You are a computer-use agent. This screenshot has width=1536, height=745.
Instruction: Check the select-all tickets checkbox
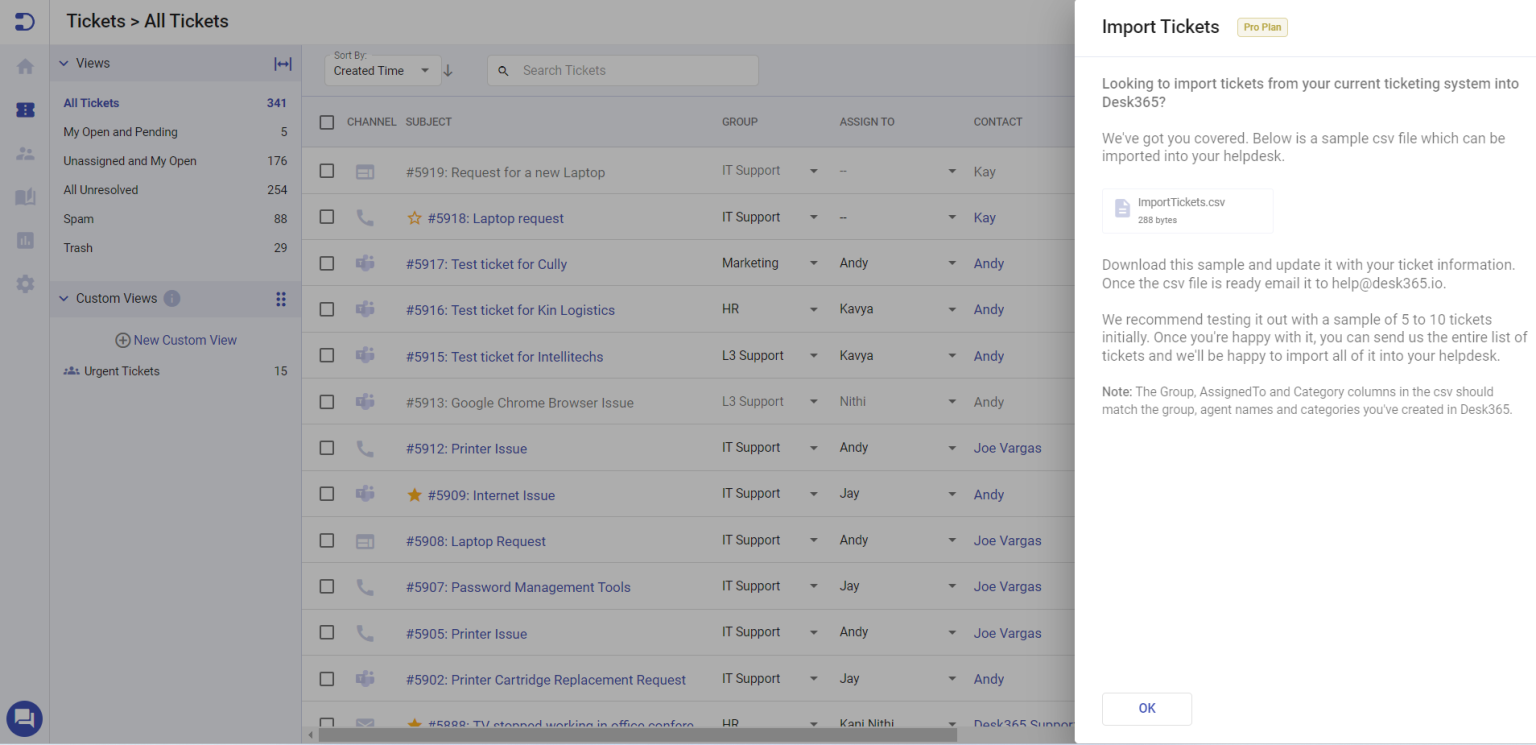(326, 121)
